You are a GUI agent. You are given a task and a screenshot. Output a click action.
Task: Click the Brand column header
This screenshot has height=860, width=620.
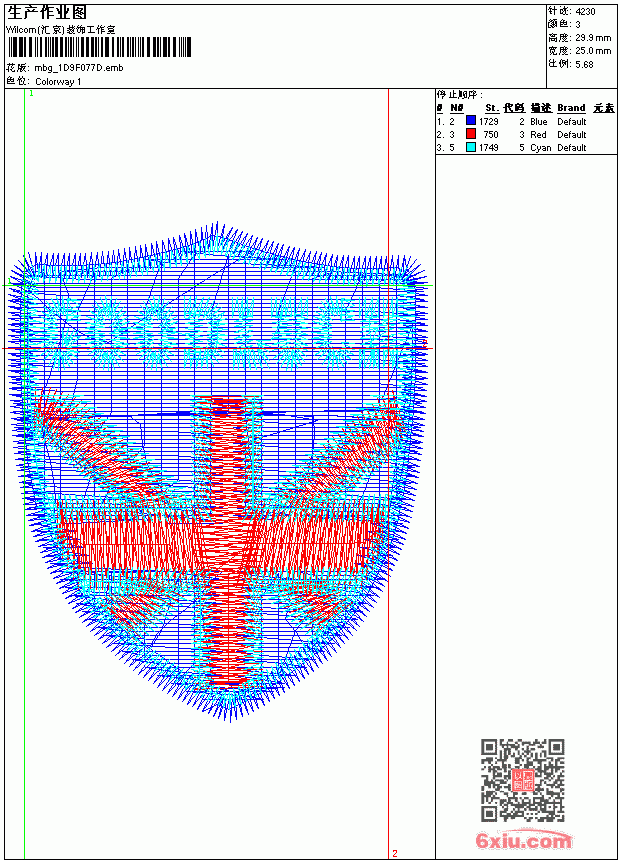pyautogui.click(x=571, y=108)
